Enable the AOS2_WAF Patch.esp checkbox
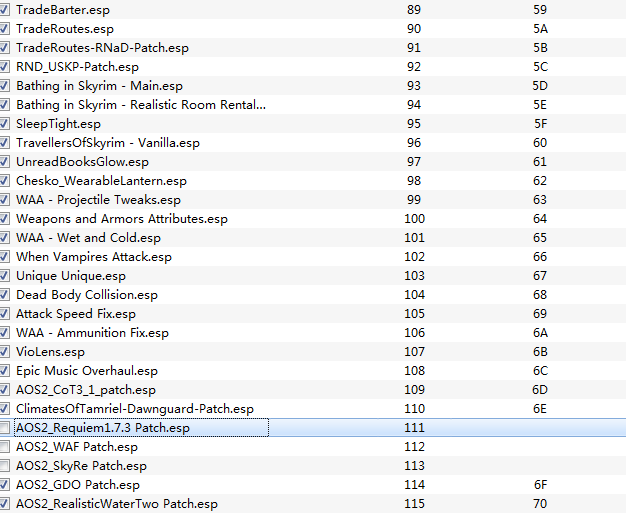The image size is (626, 516). click(4, 447)
